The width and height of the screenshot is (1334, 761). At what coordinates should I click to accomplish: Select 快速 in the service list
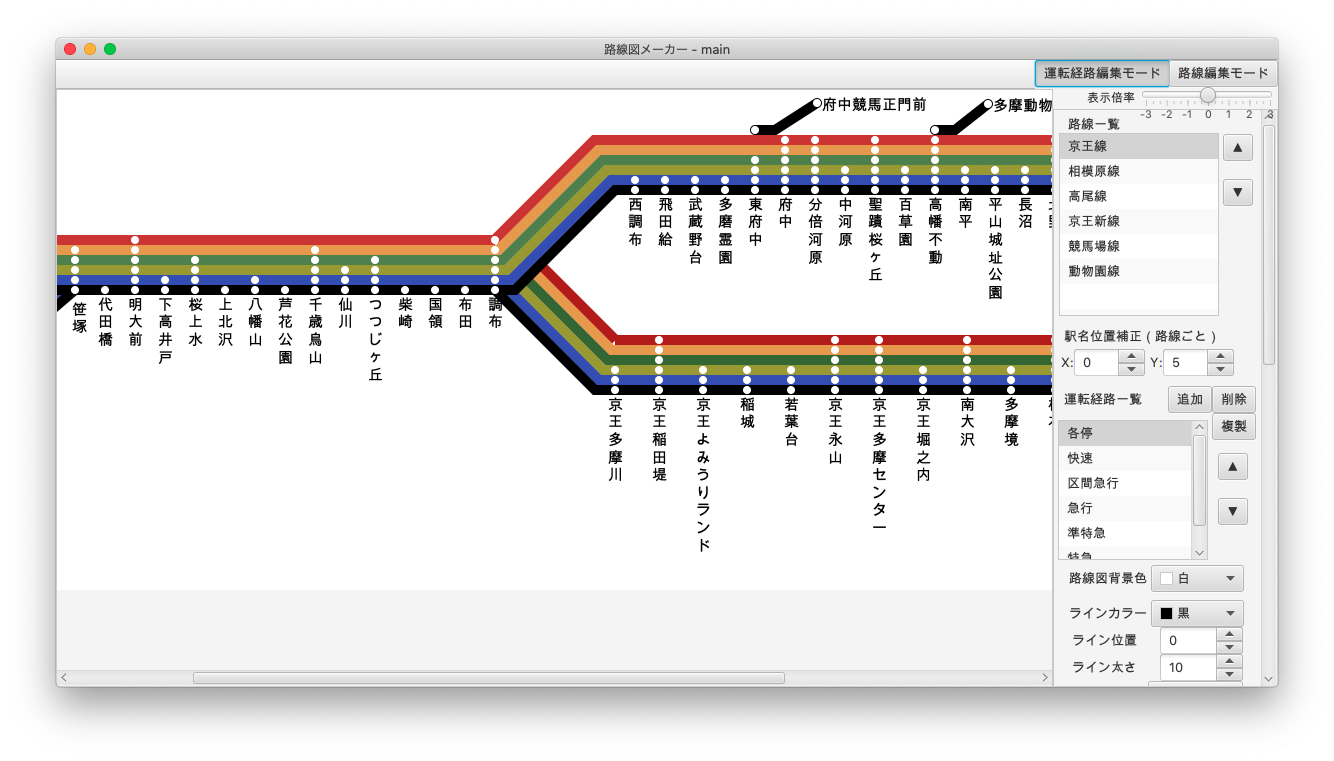point(1125,458)
